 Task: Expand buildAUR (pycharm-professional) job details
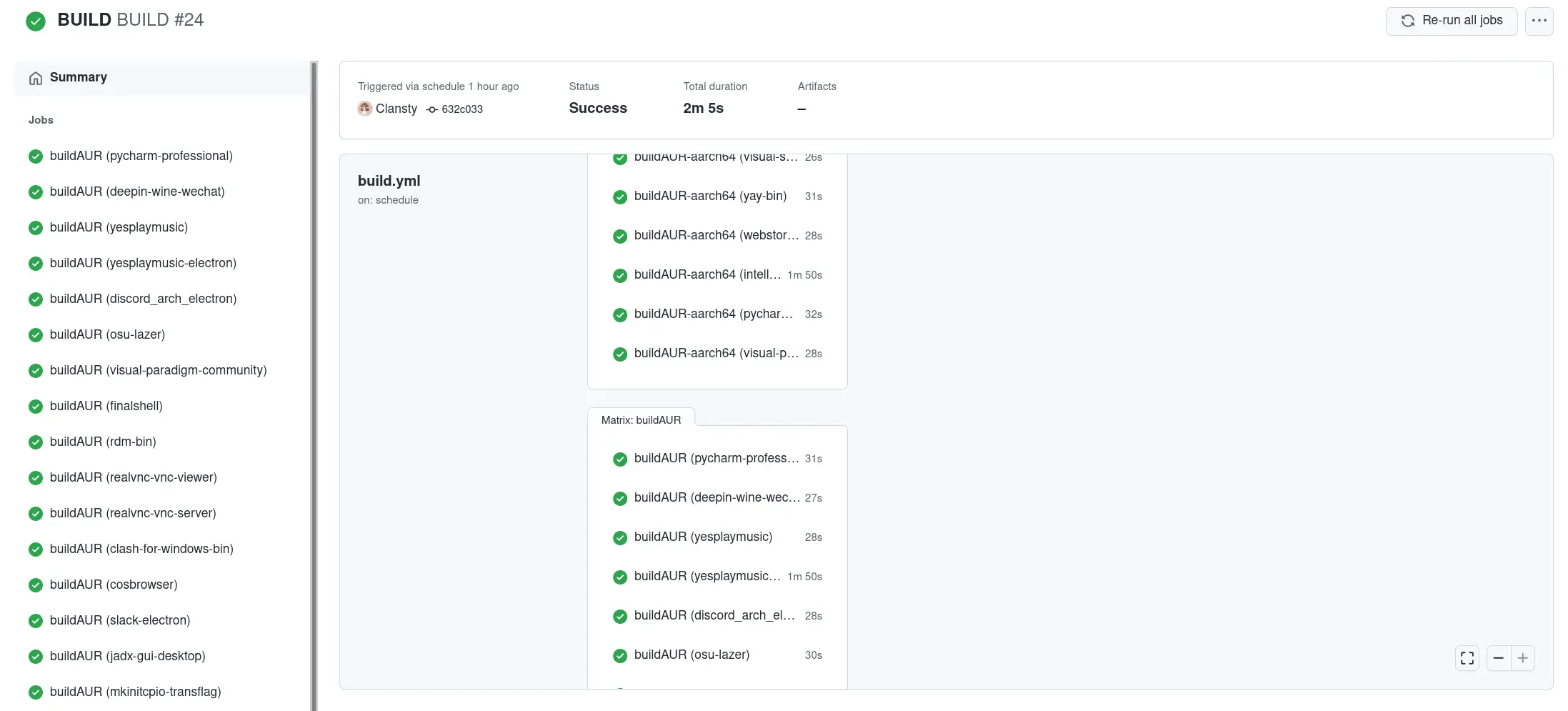point(141,156)
